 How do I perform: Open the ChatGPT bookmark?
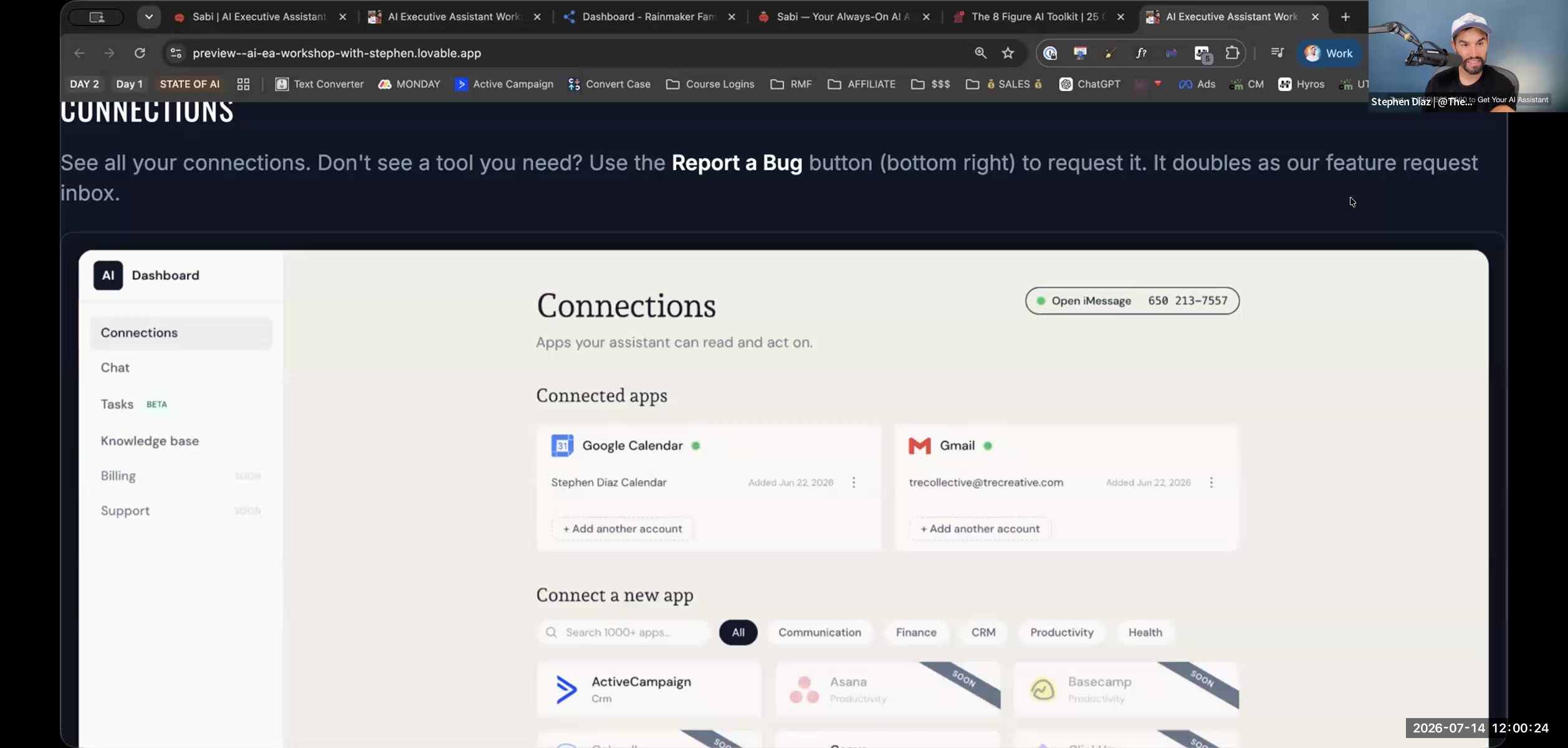coord(1089,84)
